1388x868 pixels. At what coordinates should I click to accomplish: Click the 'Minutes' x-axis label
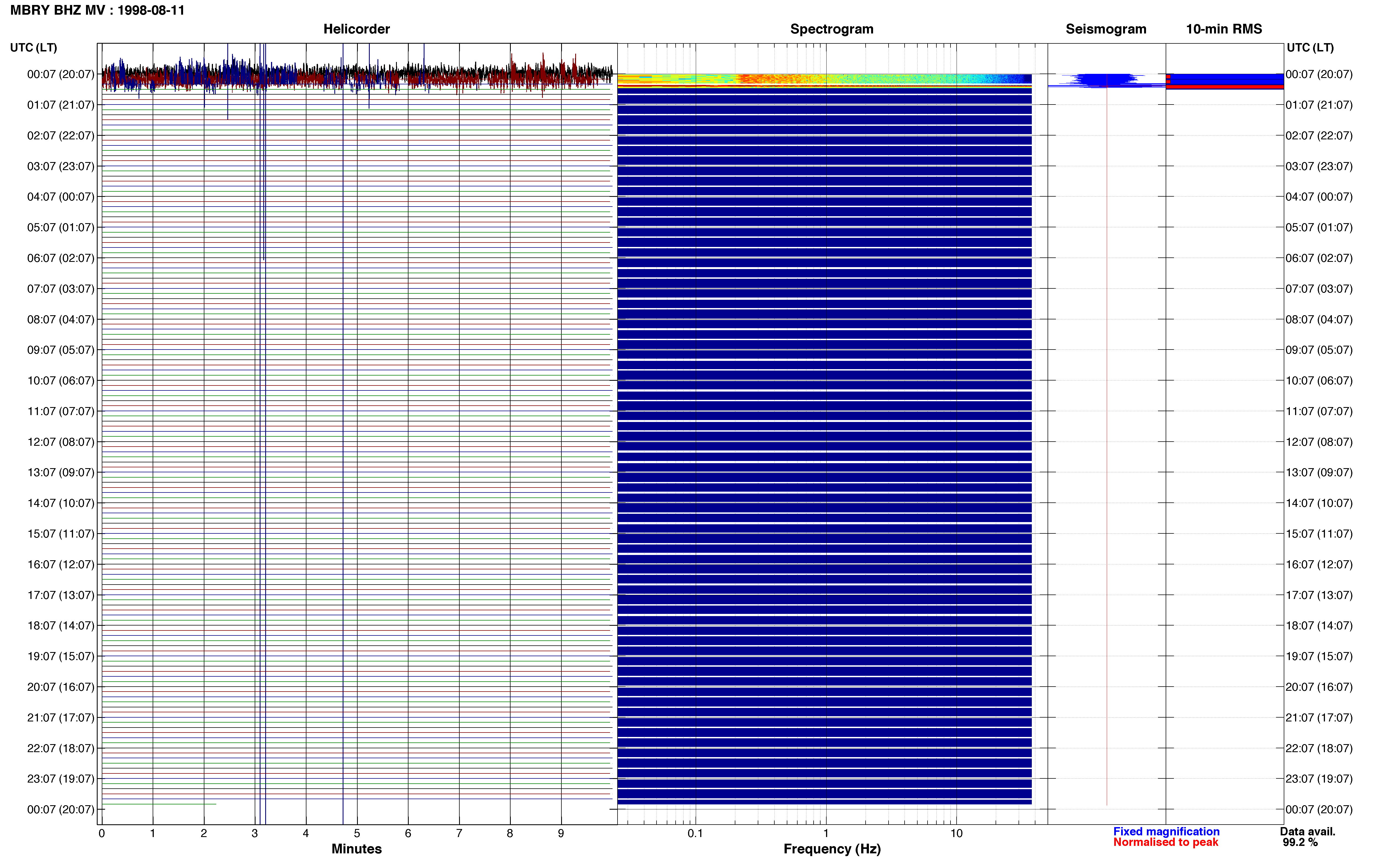pos(356,848)
